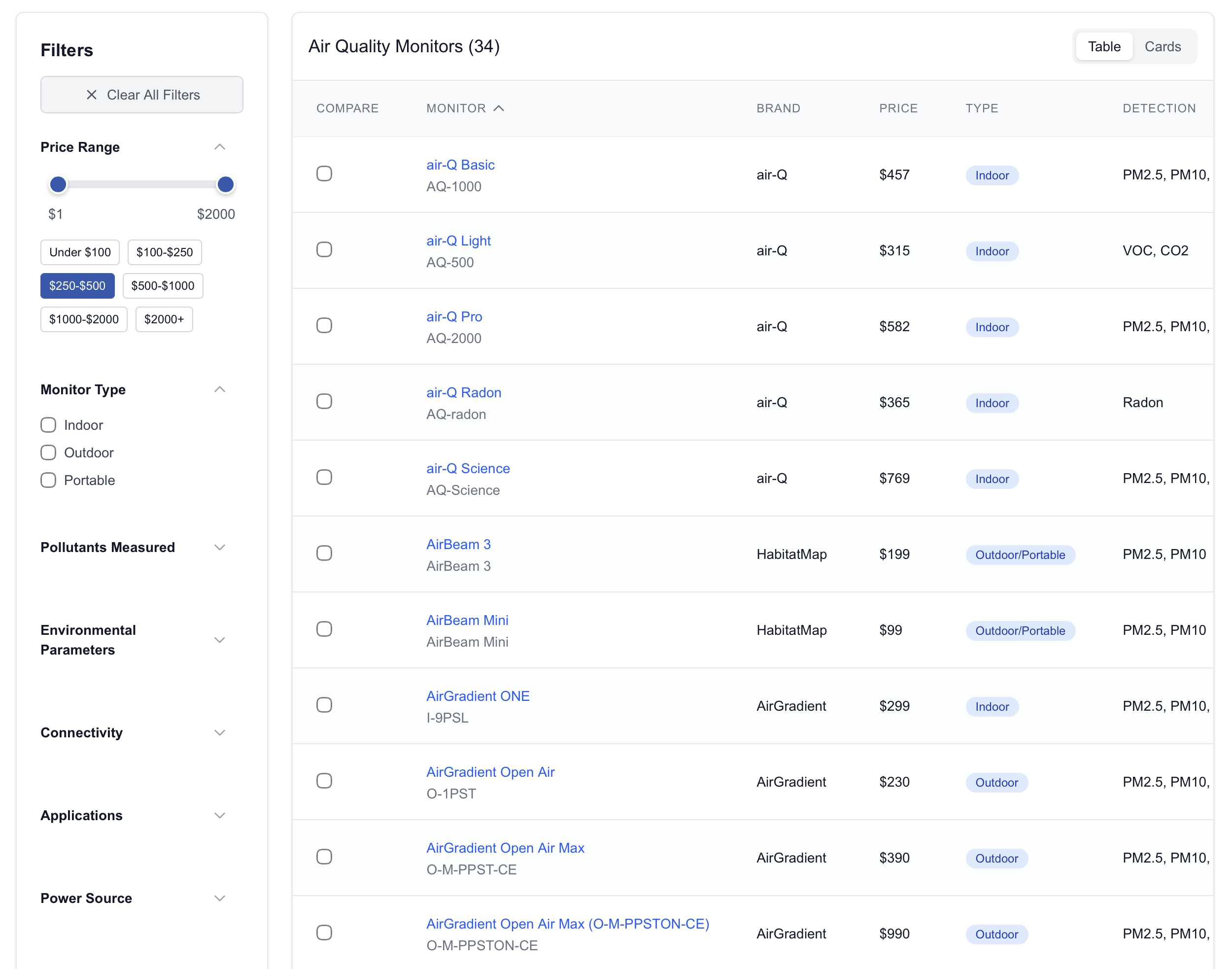Image resolution: width=1232 pixels, height=969 pixels.
Task: Tick compare checkbox for air-Q Basic
Action: pos(324,173)
